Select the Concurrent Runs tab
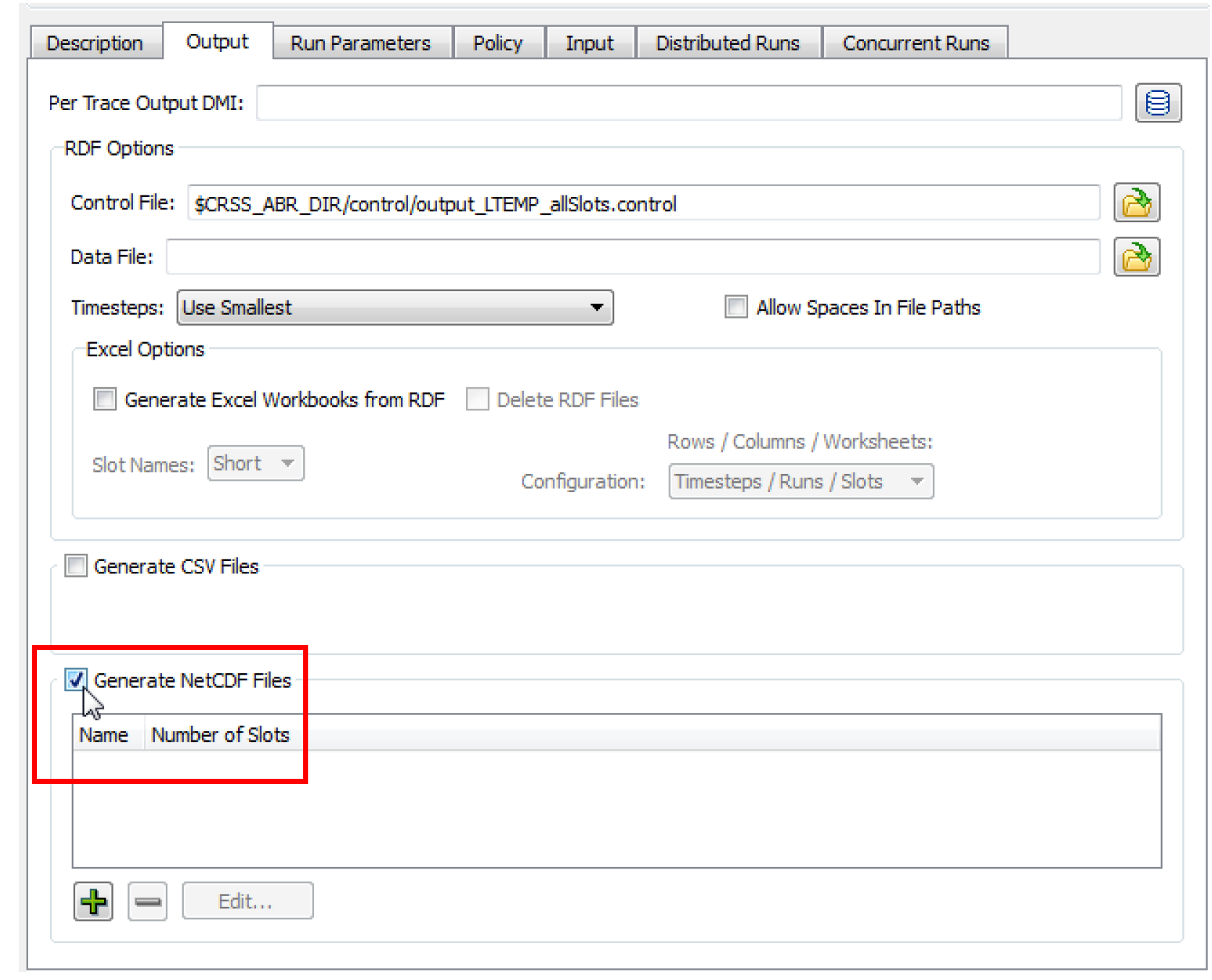The image size is (1212, 980). 915,43
